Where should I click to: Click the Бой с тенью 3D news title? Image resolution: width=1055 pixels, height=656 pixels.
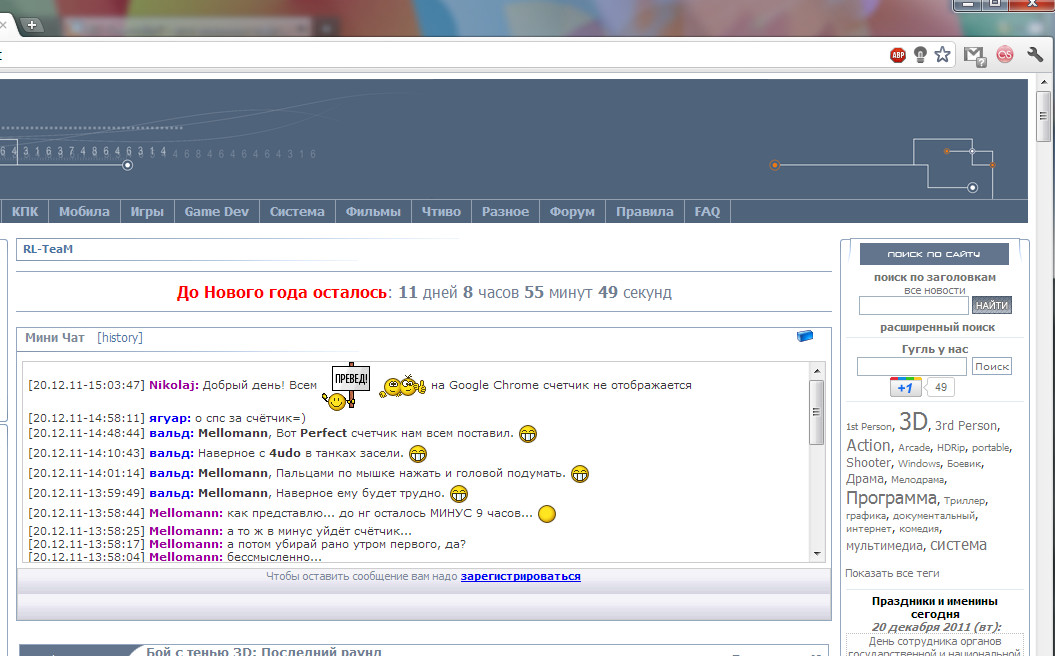click(x=264, y=651)
